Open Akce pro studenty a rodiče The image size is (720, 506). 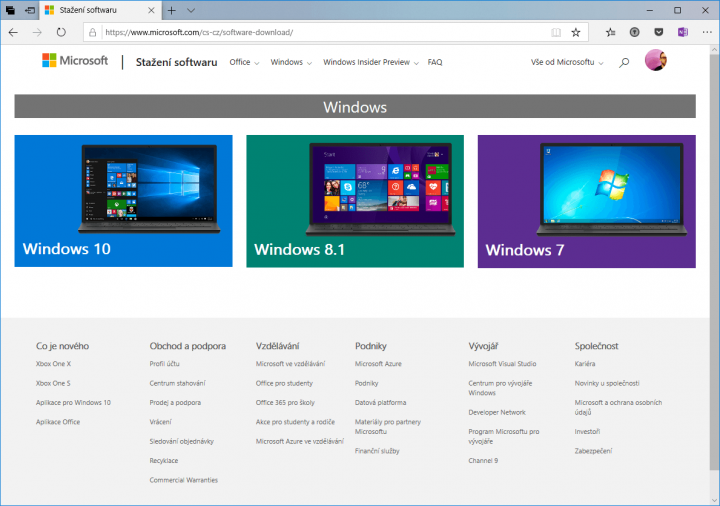tap(295, 422)
